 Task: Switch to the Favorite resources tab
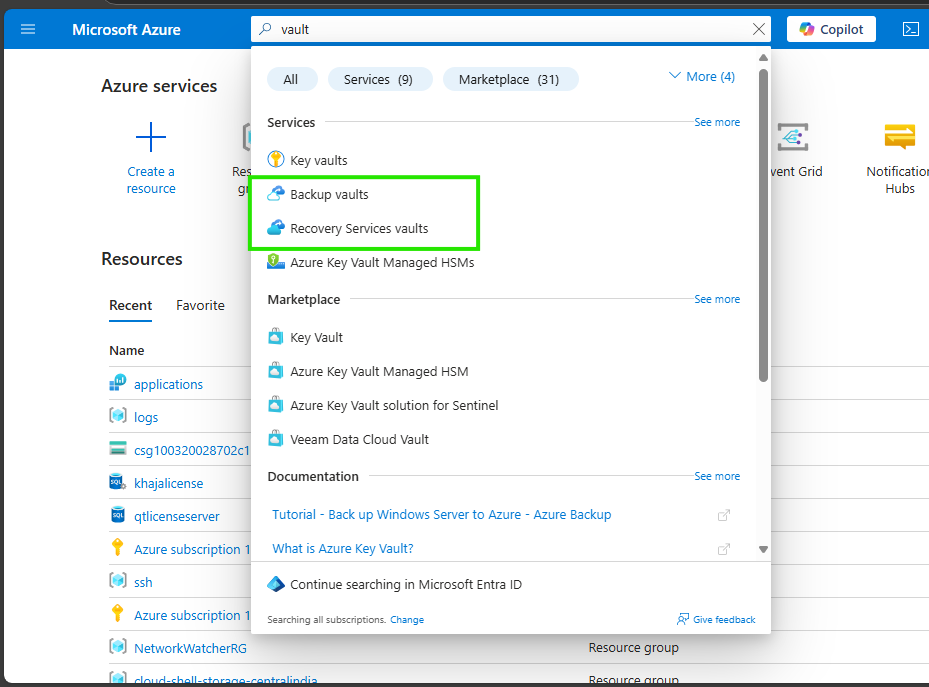pos(200,305)
